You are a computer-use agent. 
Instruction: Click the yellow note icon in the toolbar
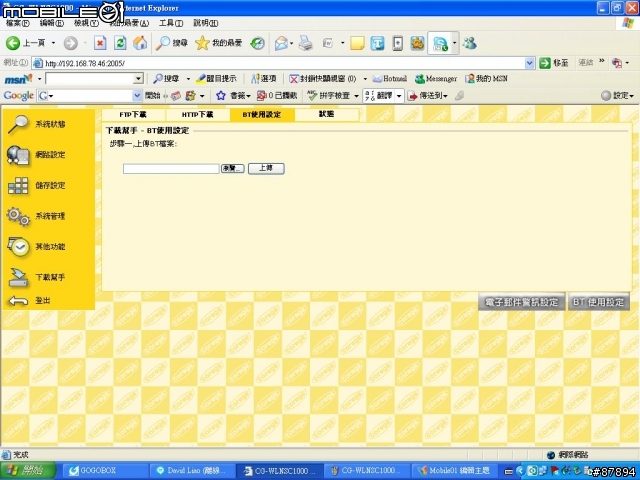(357, 43)
